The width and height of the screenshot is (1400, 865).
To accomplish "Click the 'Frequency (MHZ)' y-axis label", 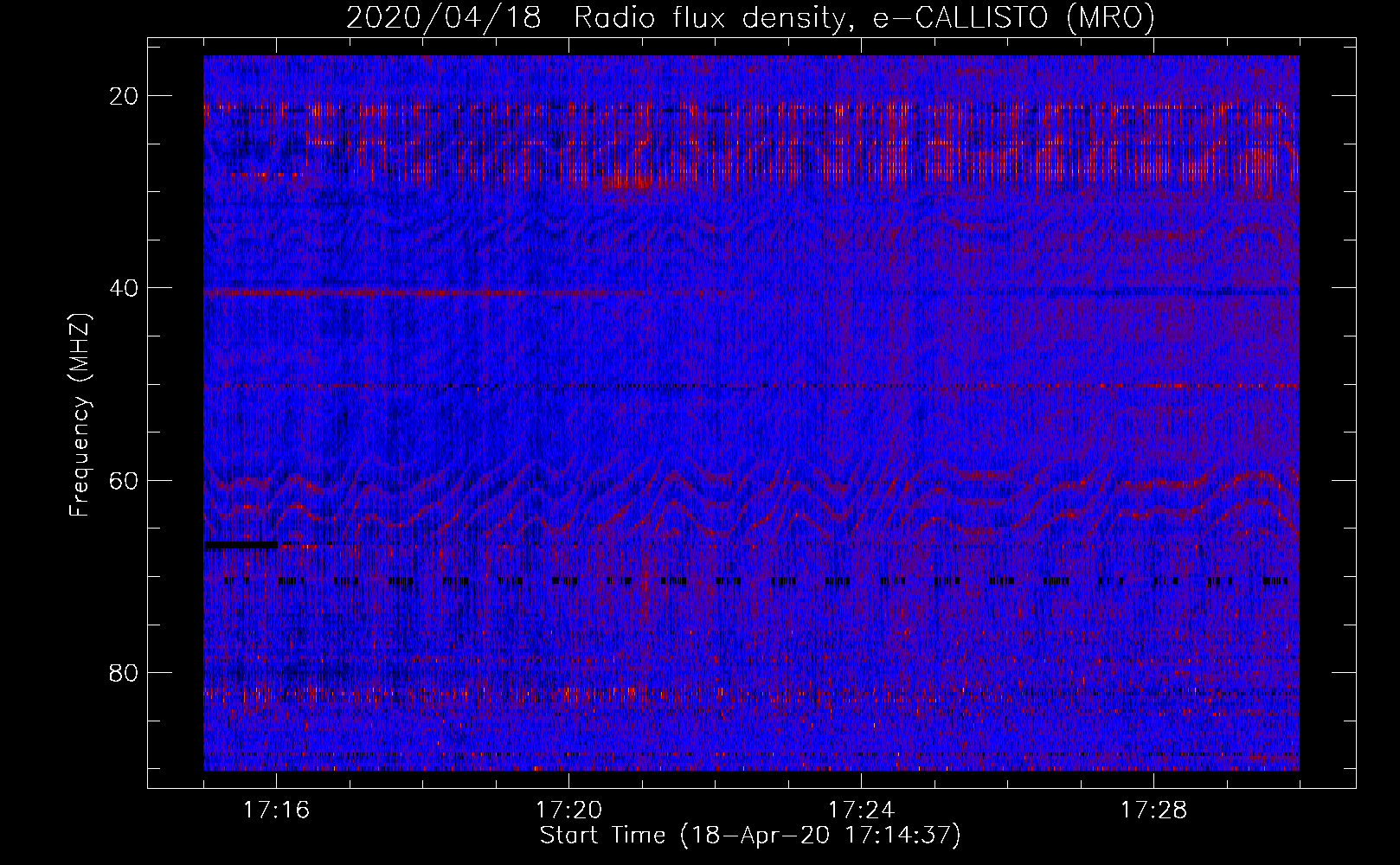I will (80, 415).
